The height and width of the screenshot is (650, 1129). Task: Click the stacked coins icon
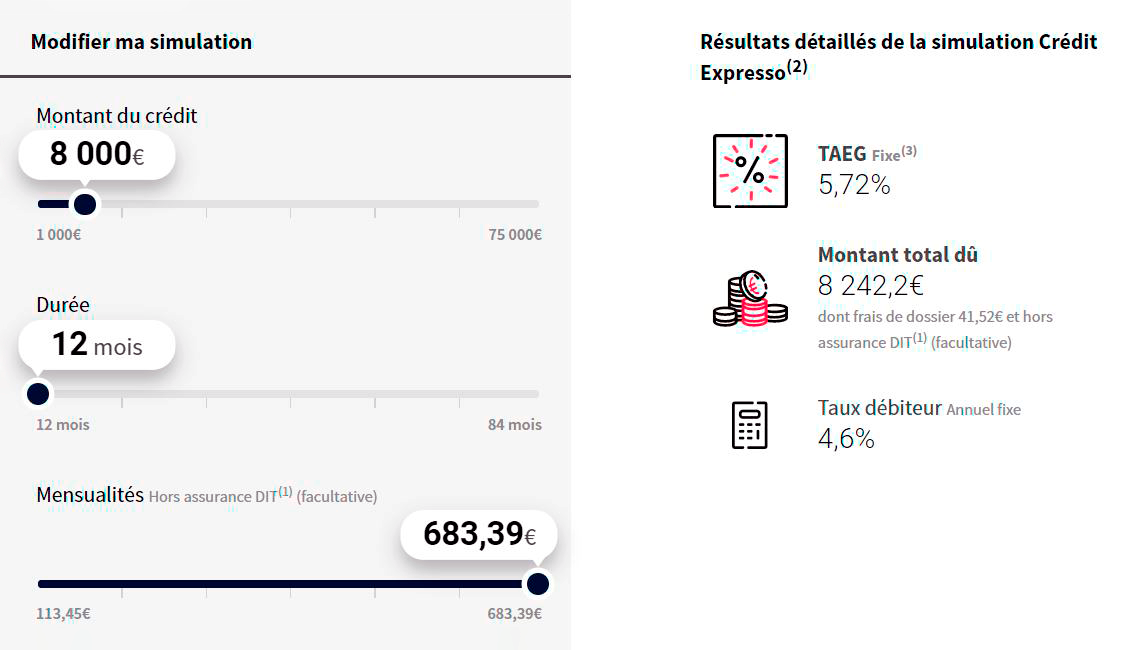point(750,299)
